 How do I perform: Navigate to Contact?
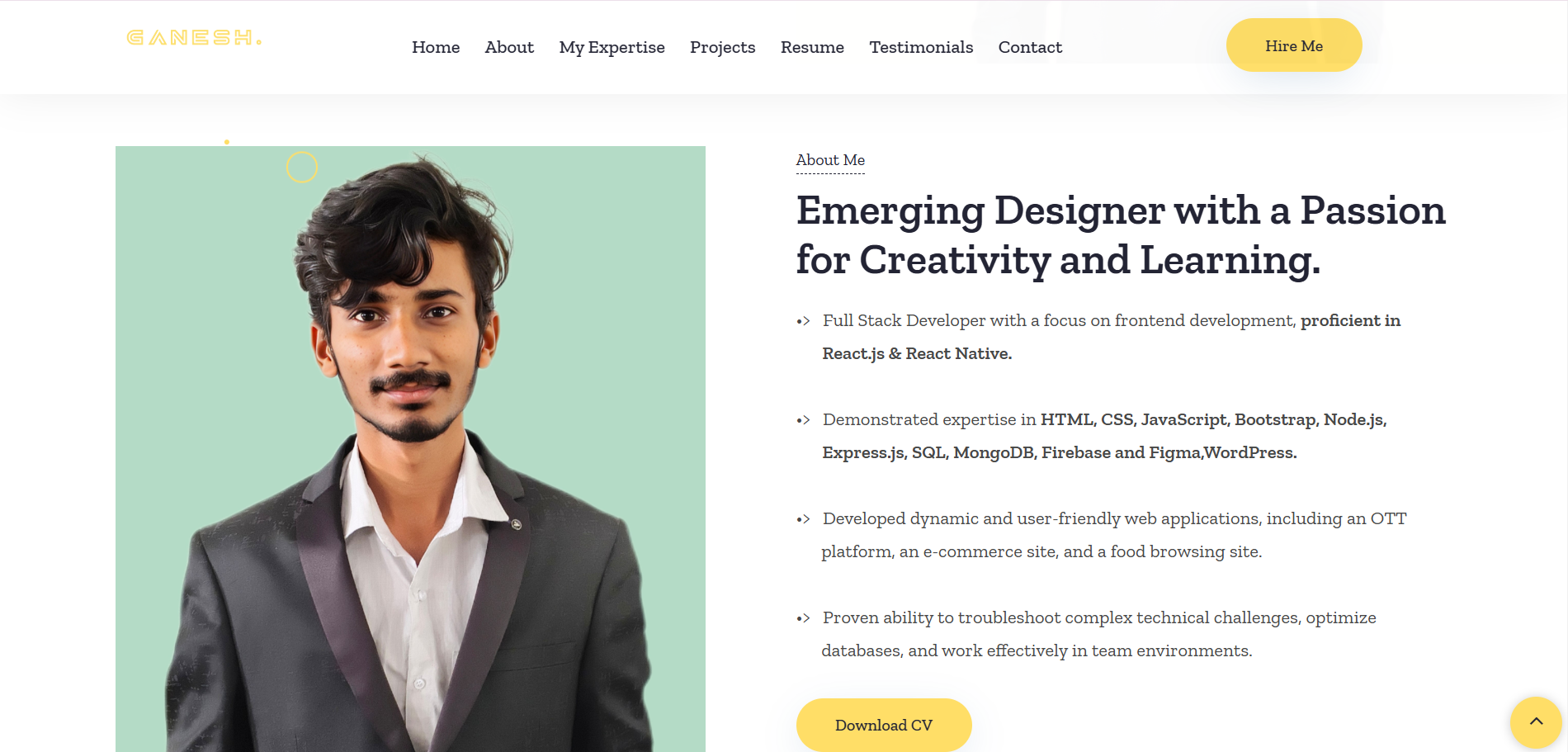point(1030,47)
